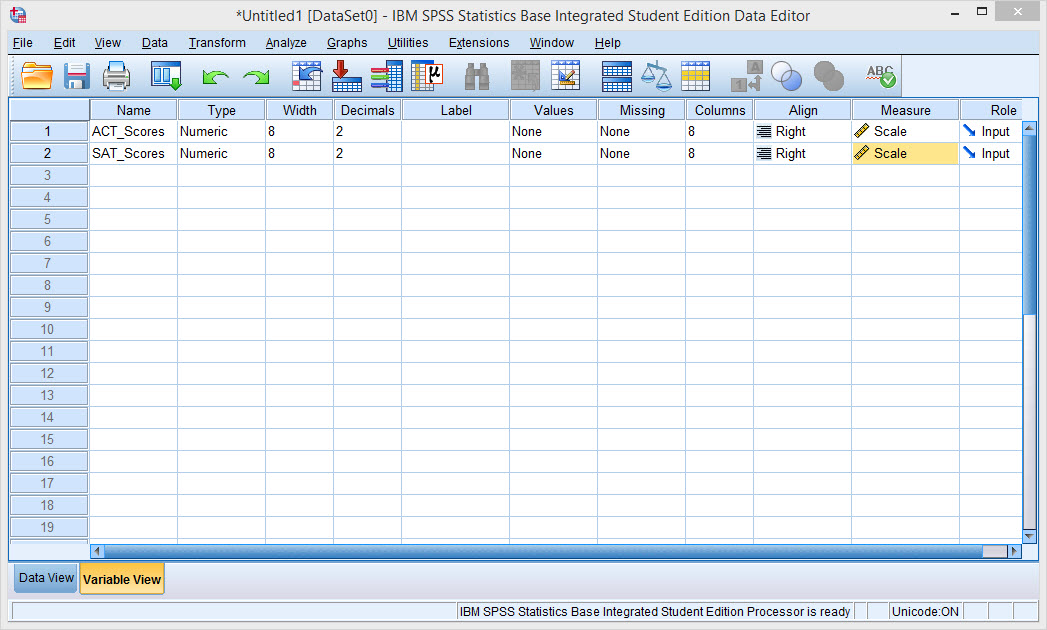Click the Columns column header

click(x=720, y=110)
